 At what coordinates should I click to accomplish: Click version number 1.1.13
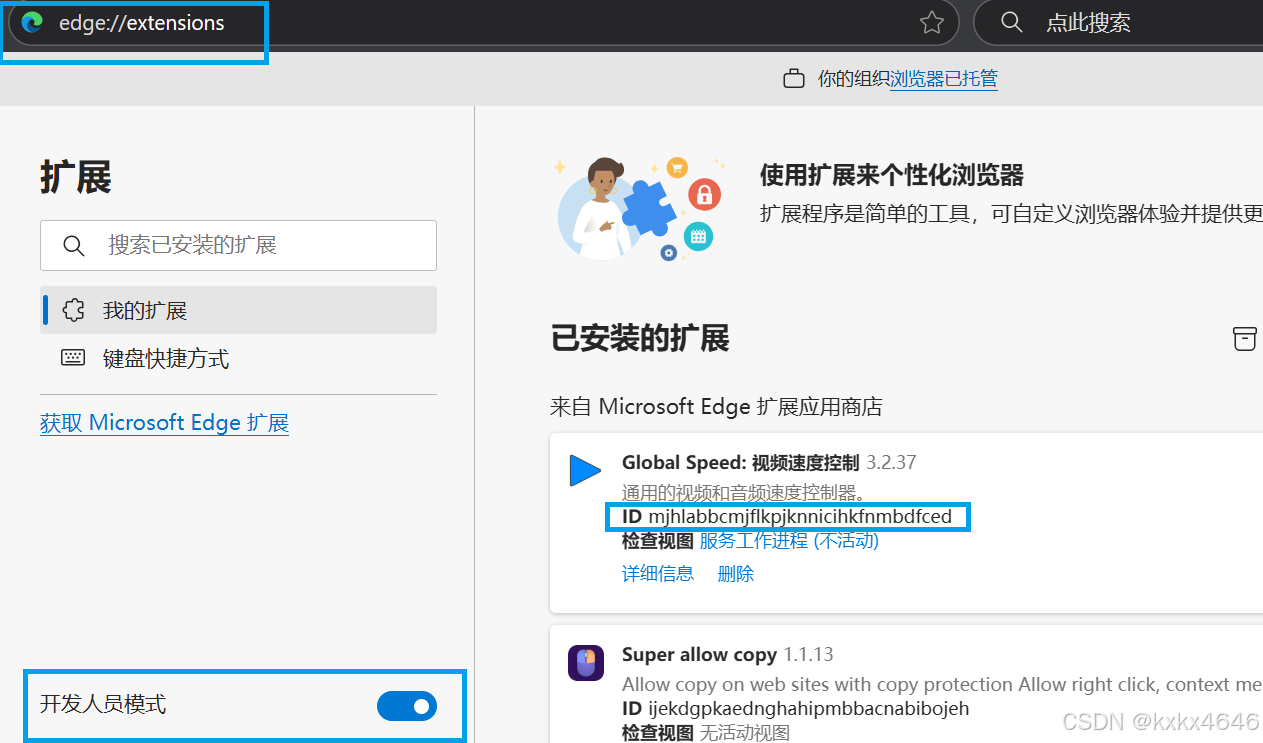[808, 655]
